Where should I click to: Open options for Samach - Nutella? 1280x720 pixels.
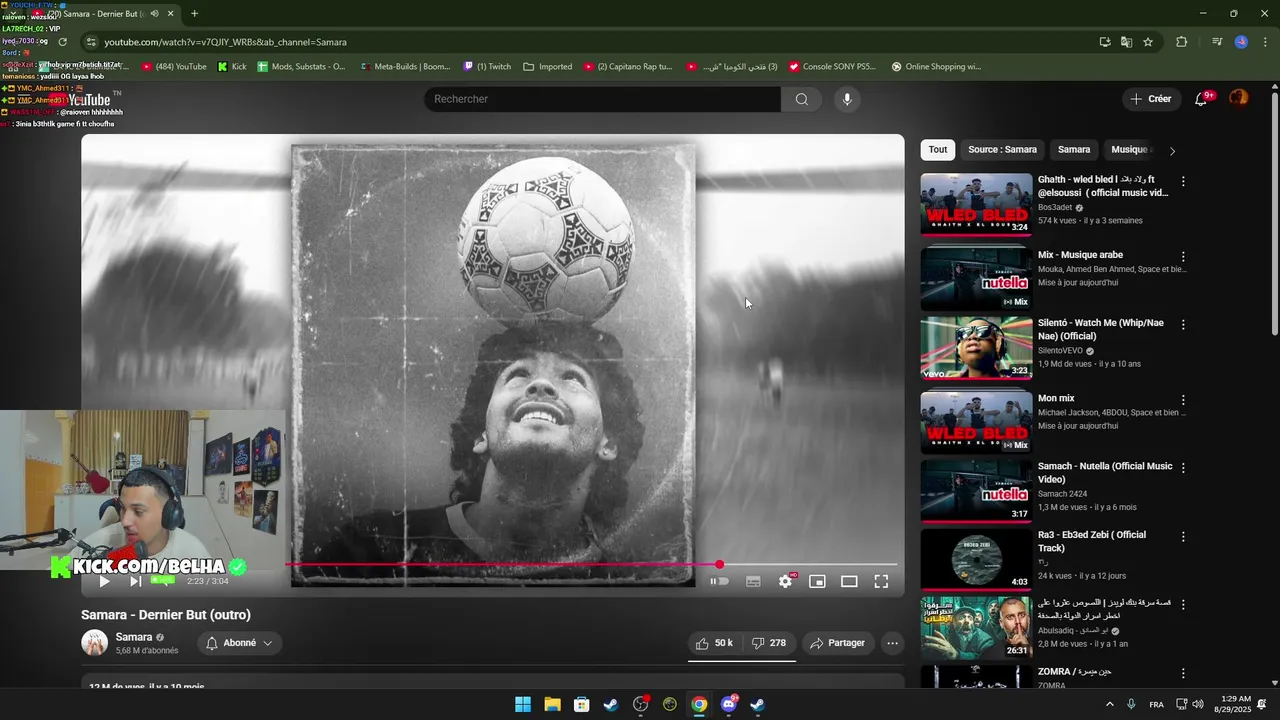(x=1183, y=468)
